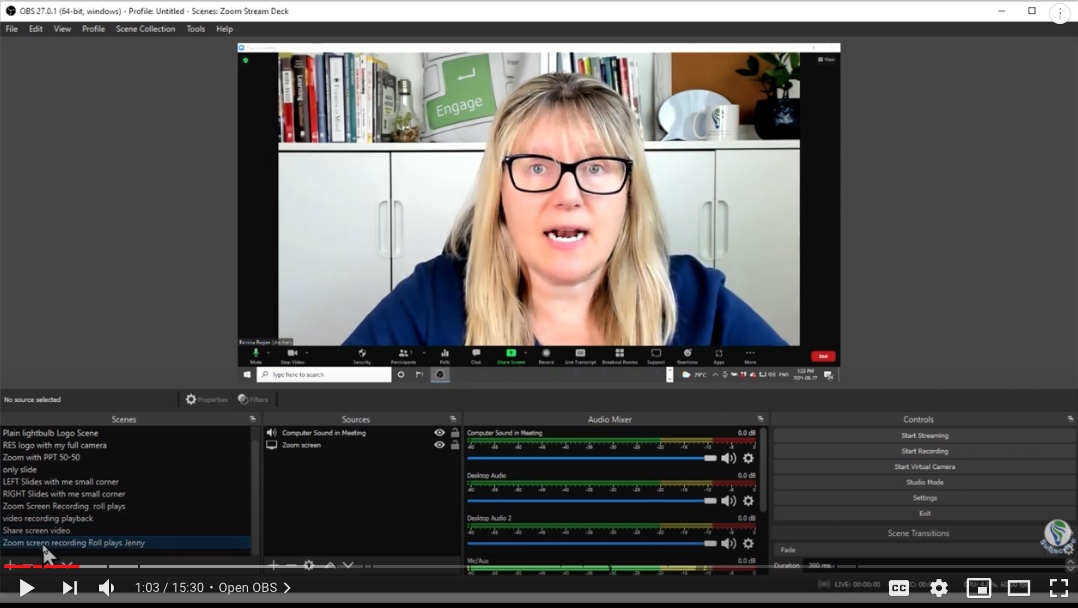Open Desktop Audio mixer settings gear
The width and height of the screenshot is (1078, 608).
point(748,501)
